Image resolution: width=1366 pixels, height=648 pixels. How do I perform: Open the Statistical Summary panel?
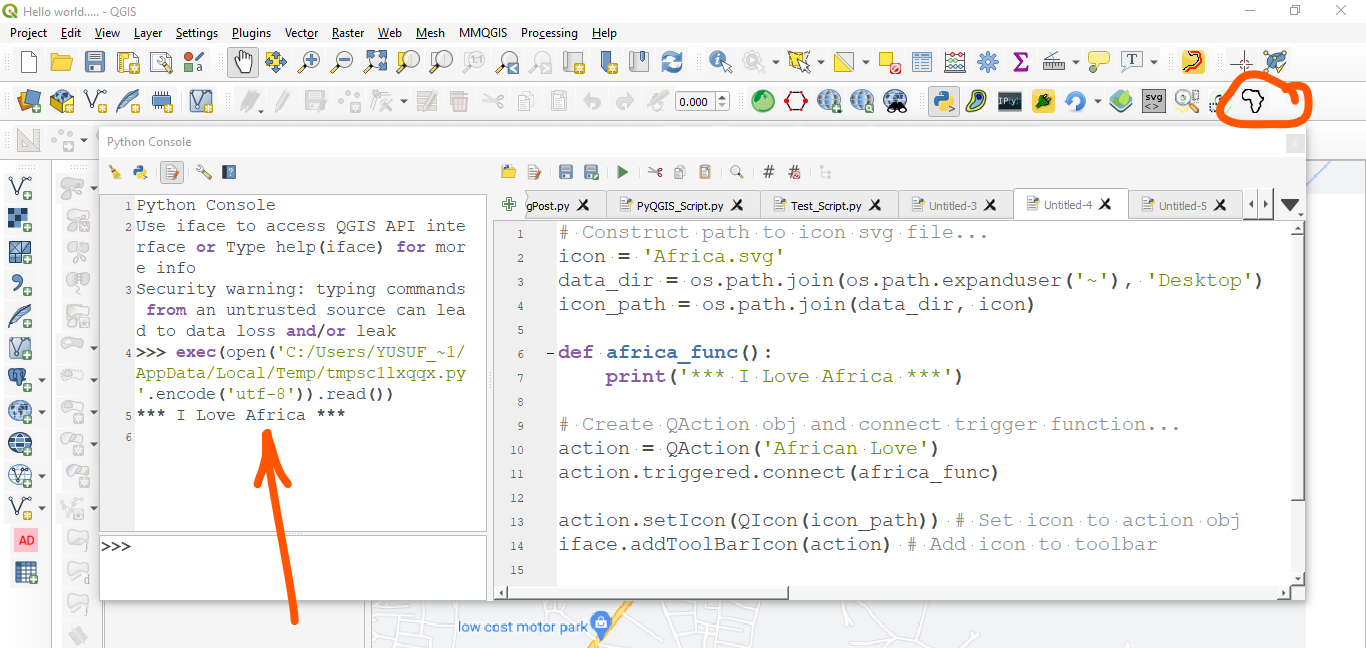(1019, 61)
